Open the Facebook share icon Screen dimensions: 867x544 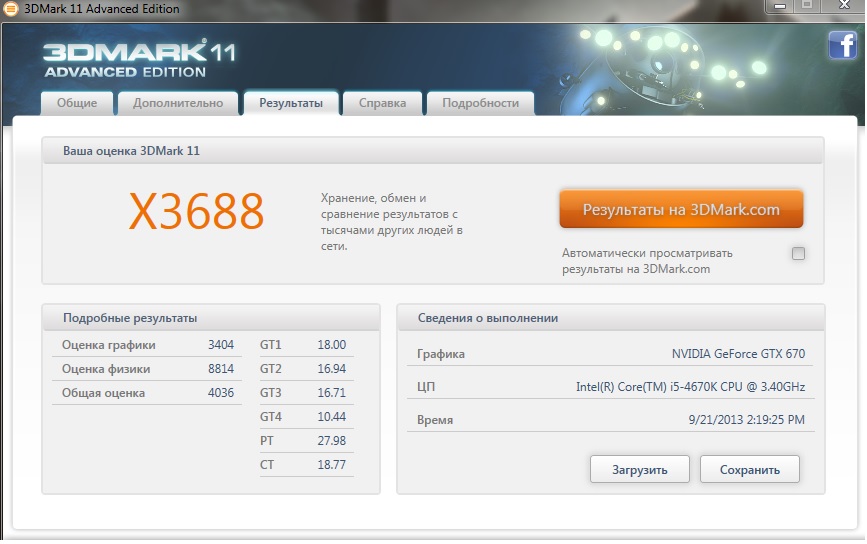843,45
